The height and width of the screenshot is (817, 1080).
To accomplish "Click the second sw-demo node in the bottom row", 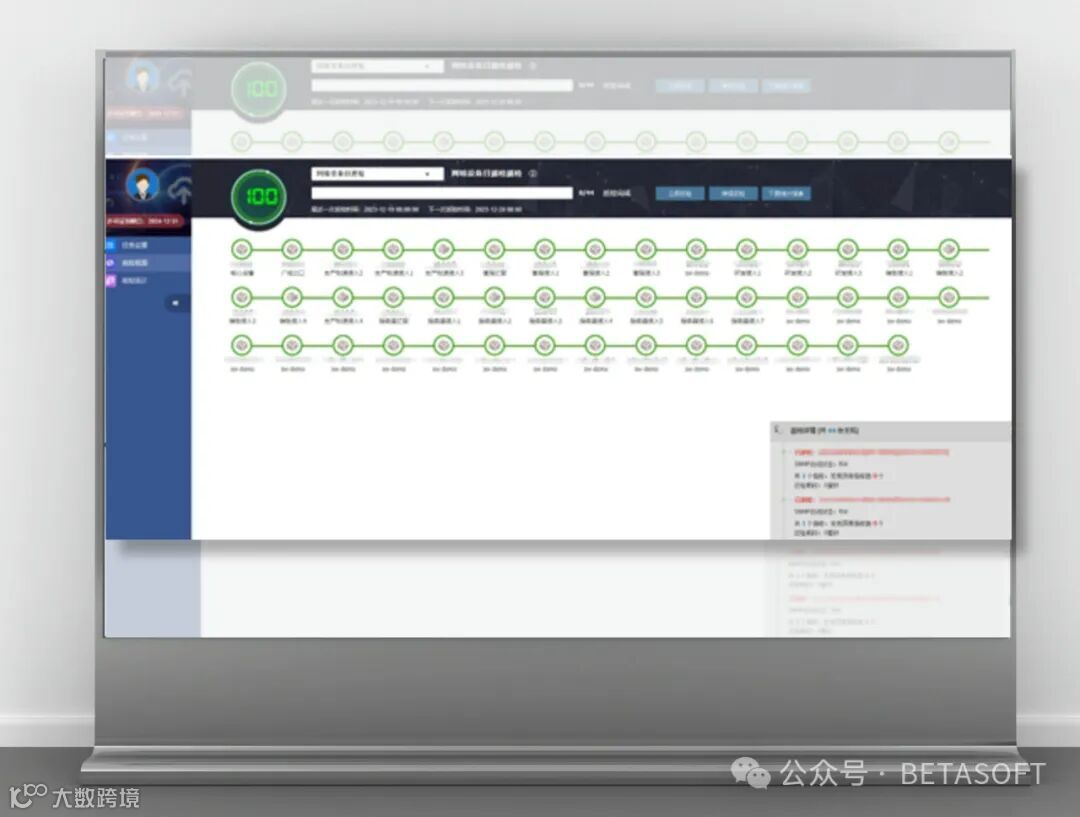I will click(292, 345).
